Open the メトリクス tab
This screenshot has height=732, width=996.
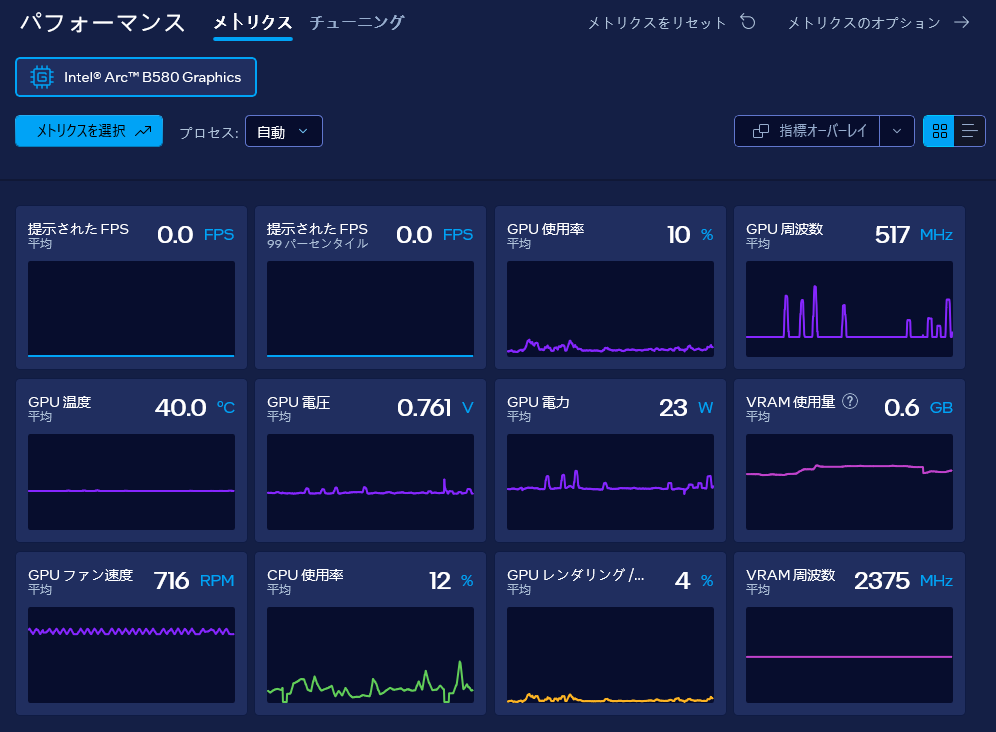tap(253, 23)
